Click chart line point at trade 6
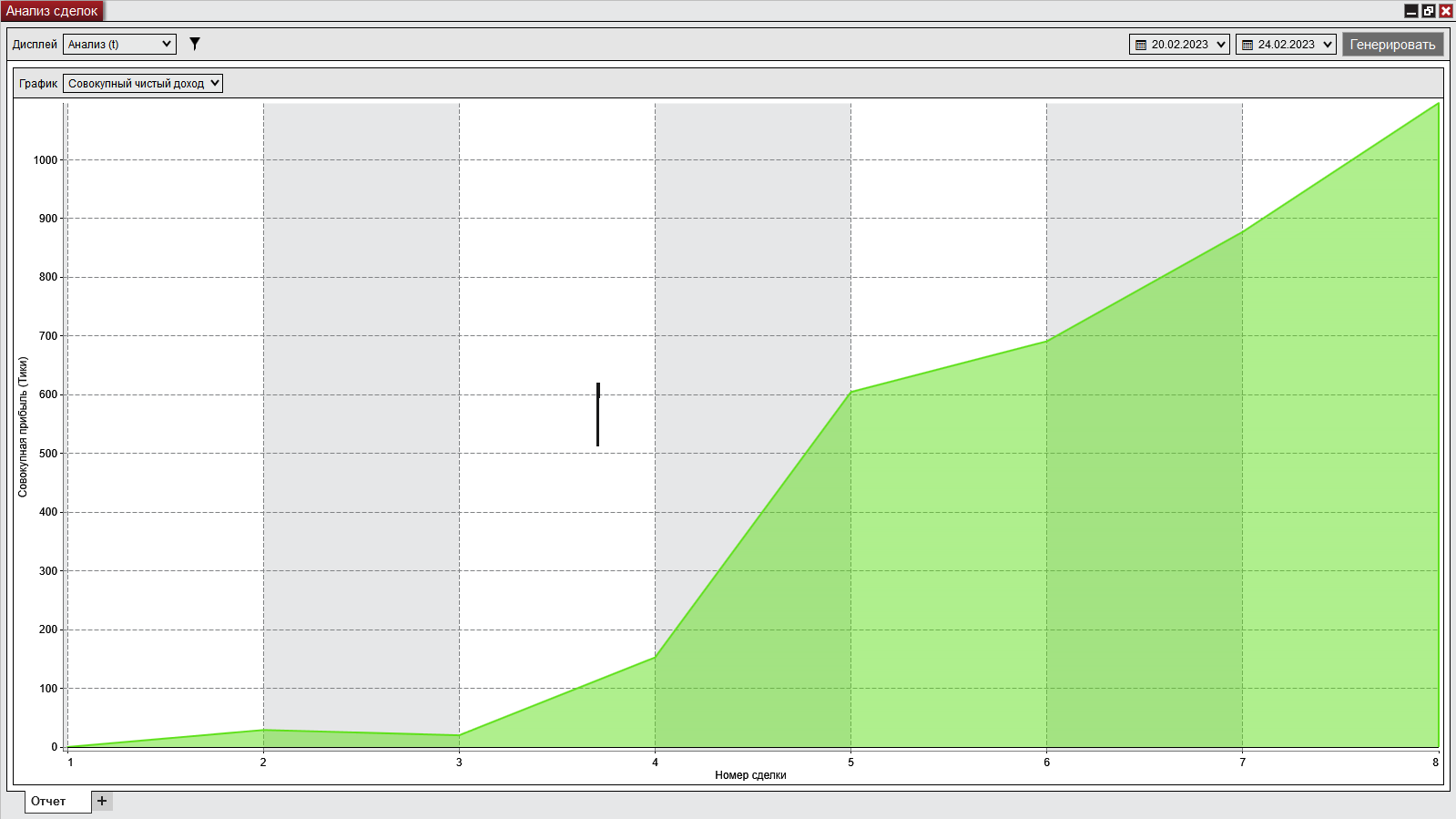Viewport: 1456px width, 819px height. click(x=1046, y=341)
